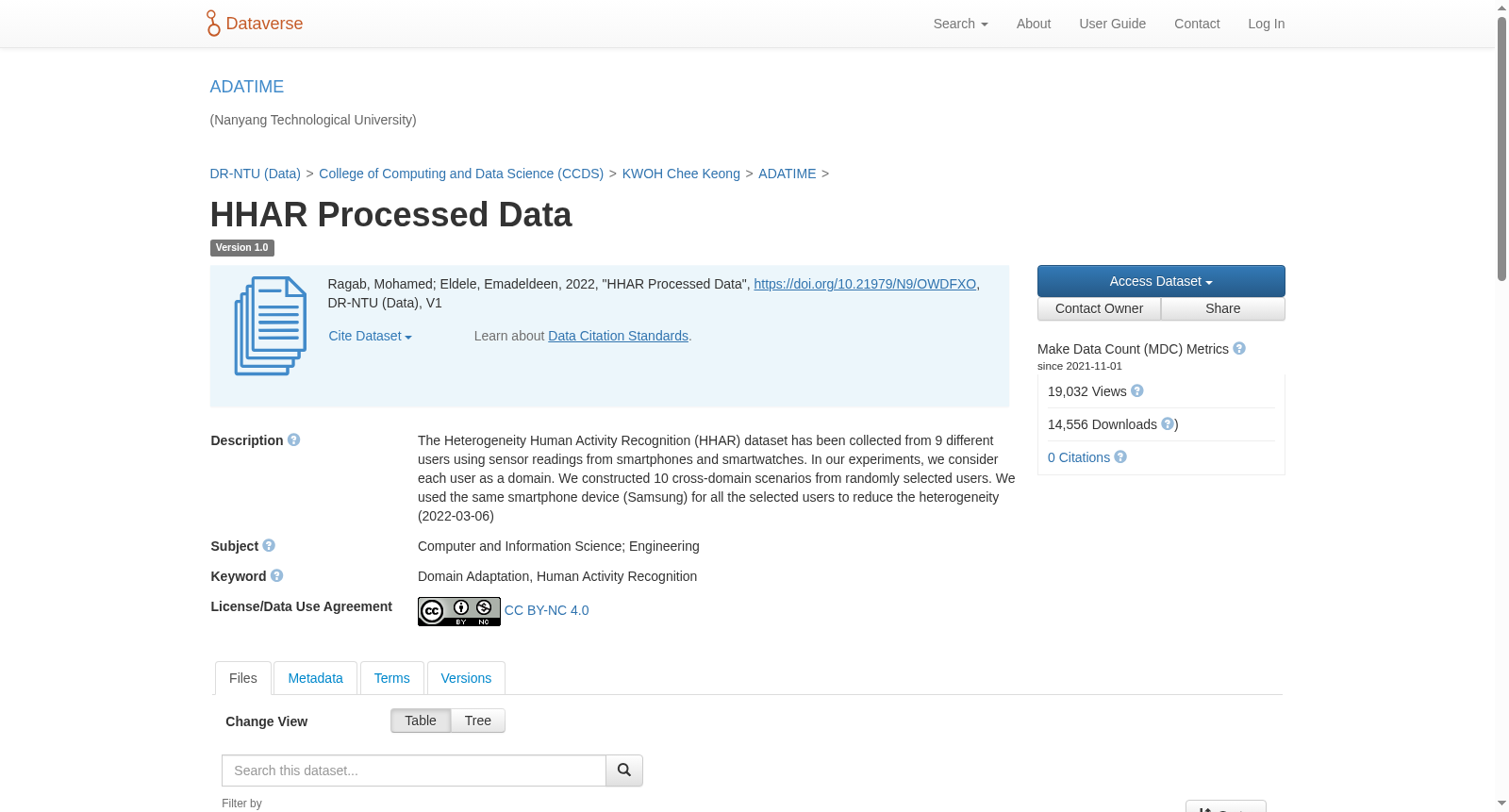Image resolution: width=1509 pixels, height=812 pixels.
Task: Open College of Computing and Data Science breadcrumb
Action: (461, 174)
